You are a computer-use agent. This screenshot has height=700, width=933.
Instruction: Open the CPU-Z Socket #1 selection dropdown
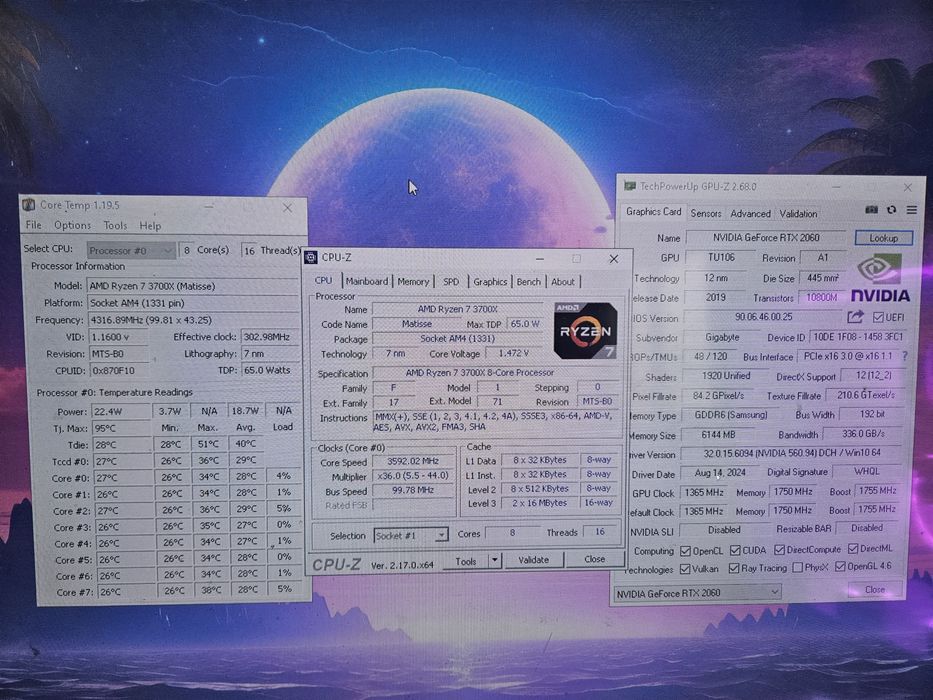pyautogui.click(x=411, y=535)
